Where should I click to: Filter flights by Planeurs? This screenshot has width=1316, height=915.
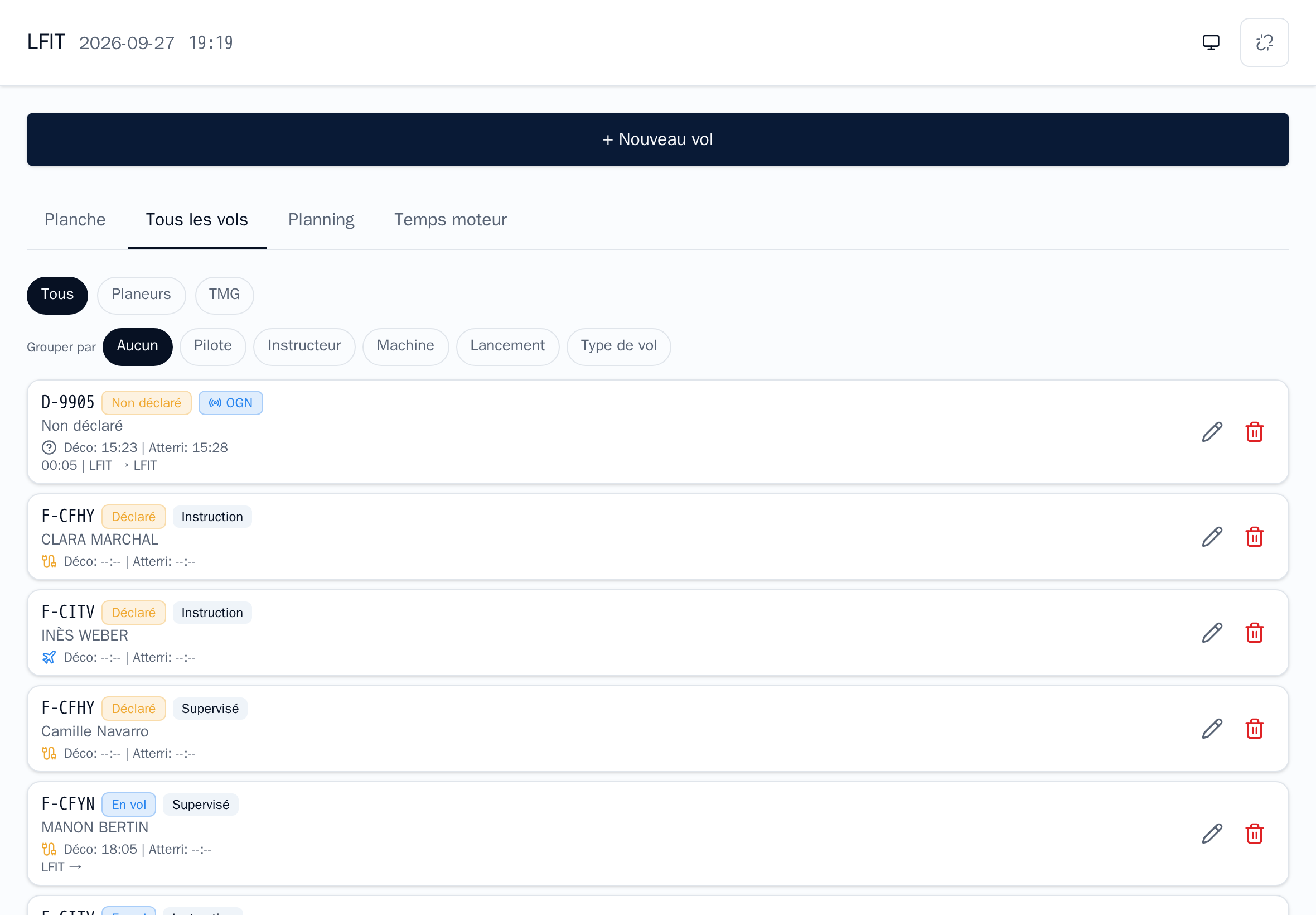pyautogui.click(x=142, y=295)
